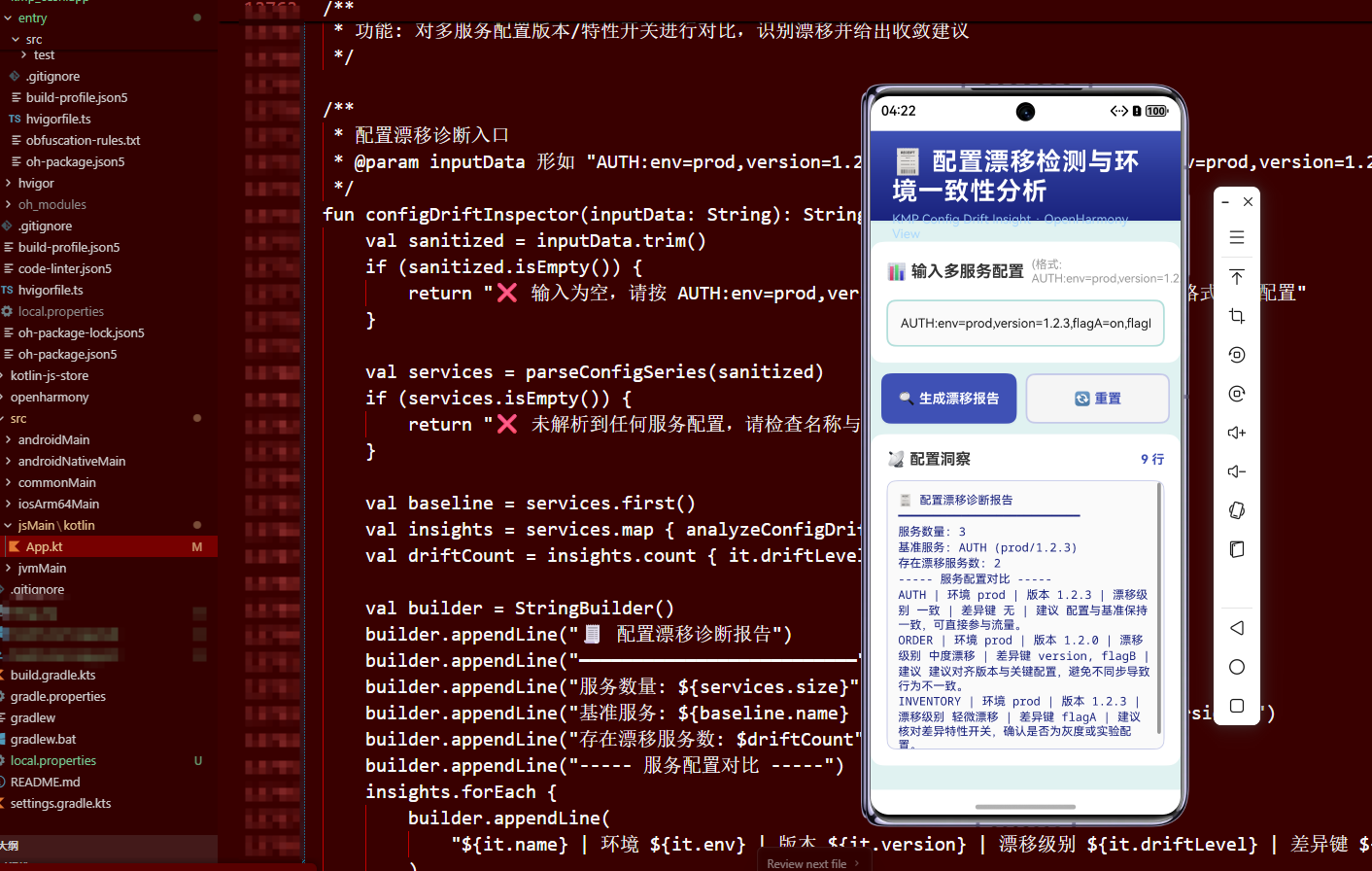Click the 配置洞察 section icon in phone app
The width and height of the screenshot is (1372, 871).
coord(896,459)
